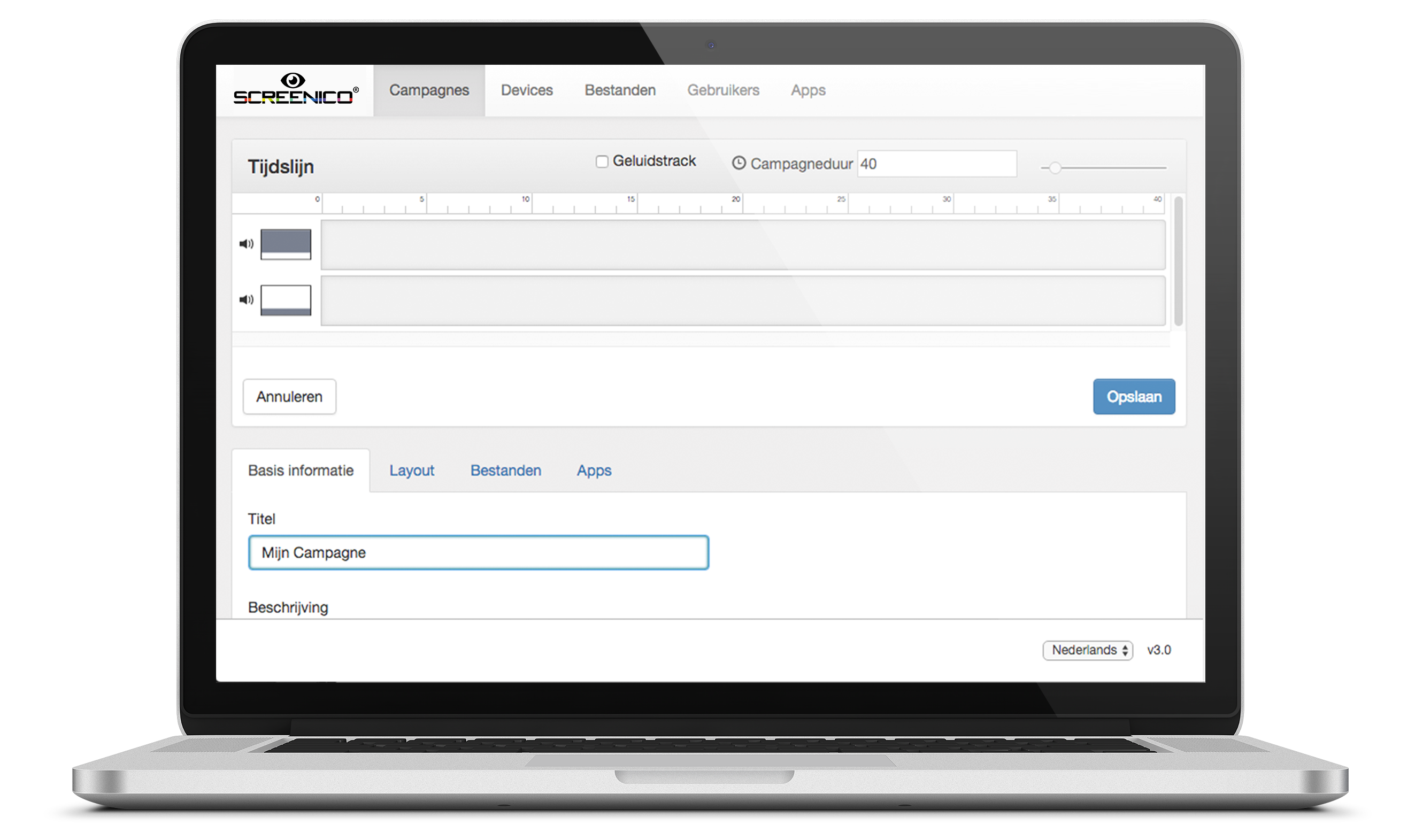Enable the Geluidstrack checkbox
Screen dimensions: 1415x840
click(602, 161)
